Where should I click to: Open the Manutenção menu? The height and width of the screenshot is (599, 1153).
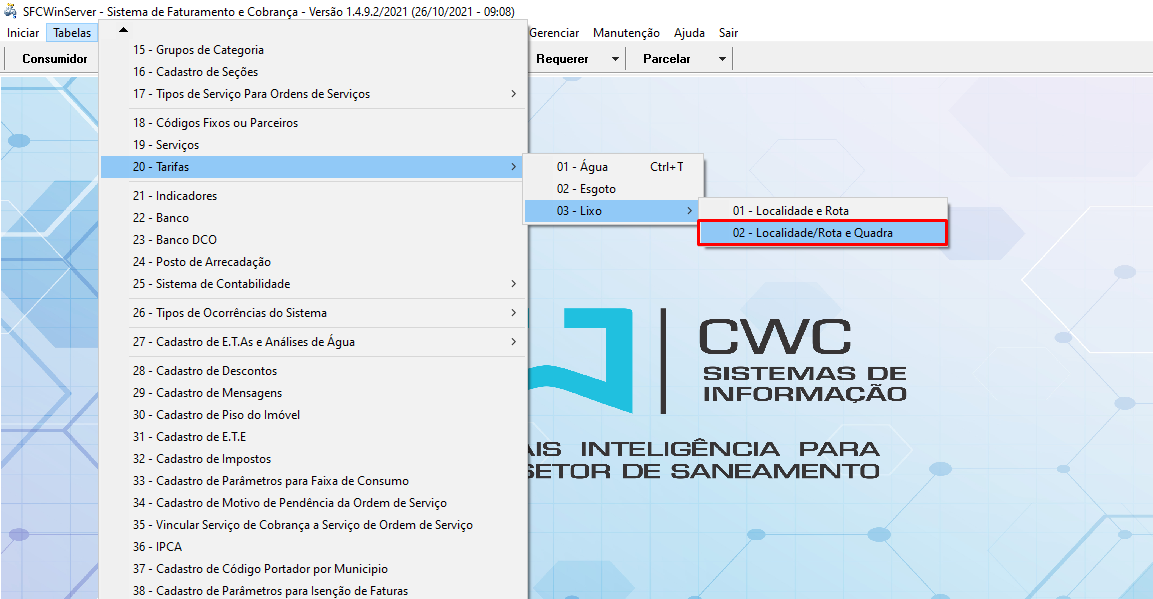[x=626, y=33]
